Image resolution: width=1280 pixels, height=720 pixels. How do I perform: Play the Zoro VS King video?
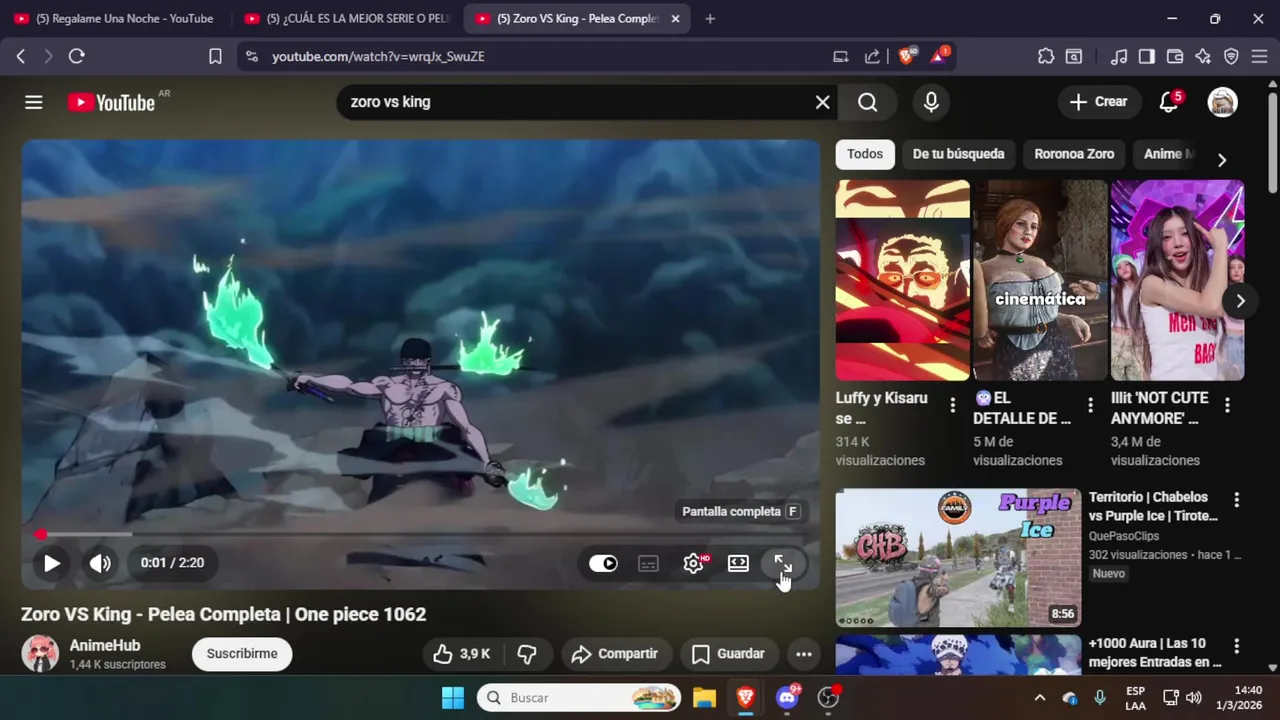tap(52, 563)
